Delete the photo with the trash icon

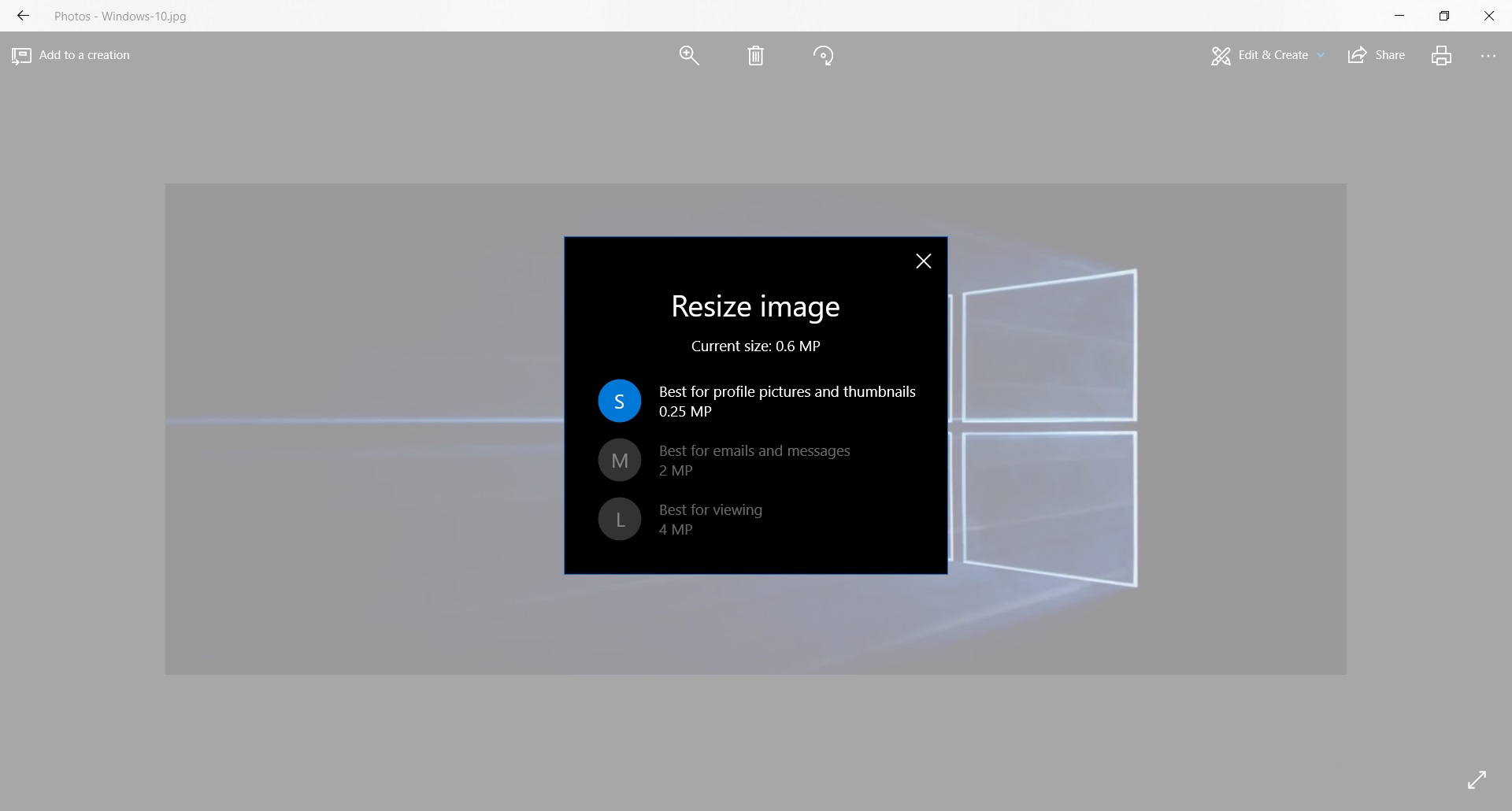coord(756,55)
